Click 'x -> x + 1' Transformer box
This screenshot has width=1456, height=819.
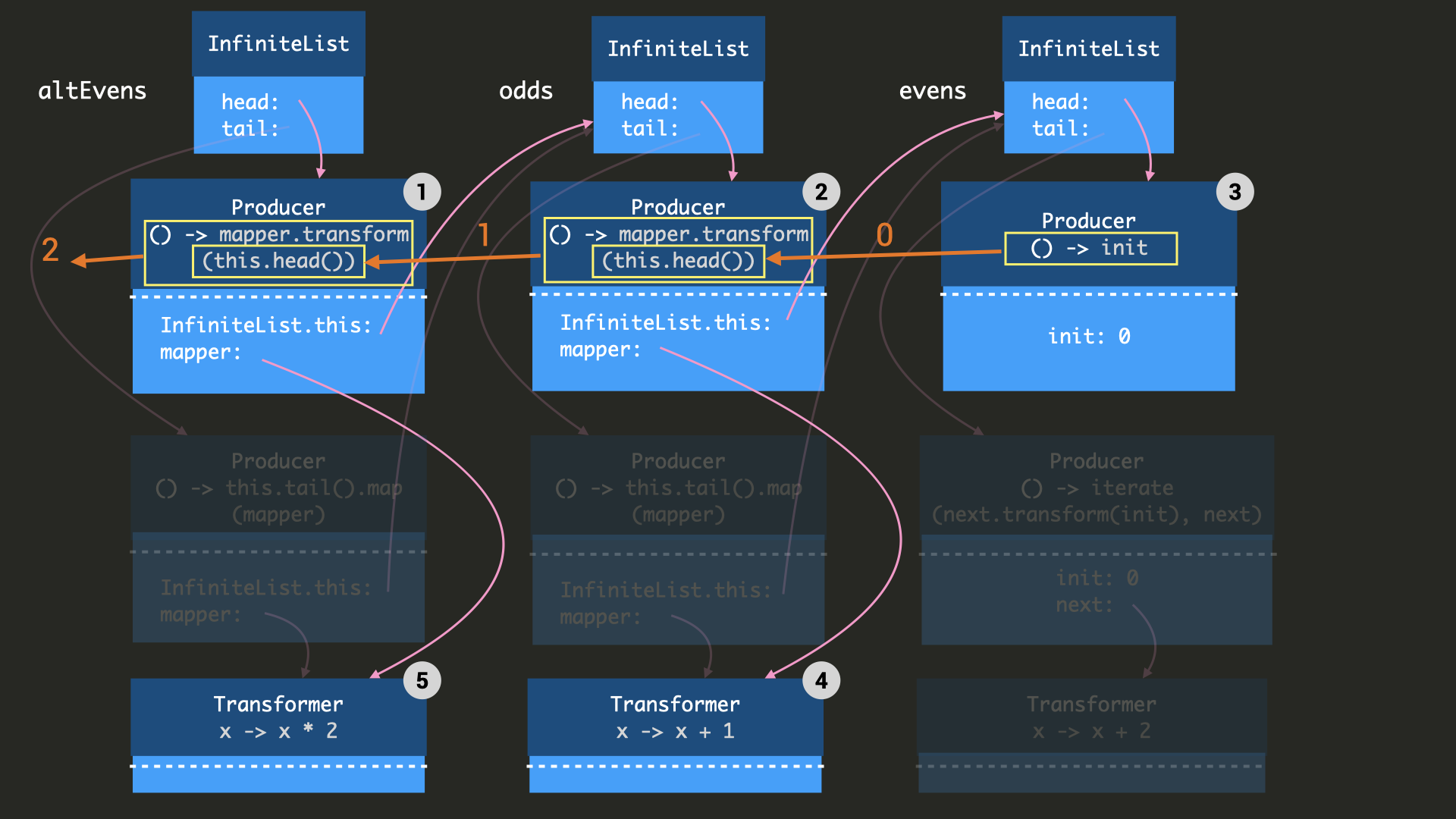(x=675, y=717)
